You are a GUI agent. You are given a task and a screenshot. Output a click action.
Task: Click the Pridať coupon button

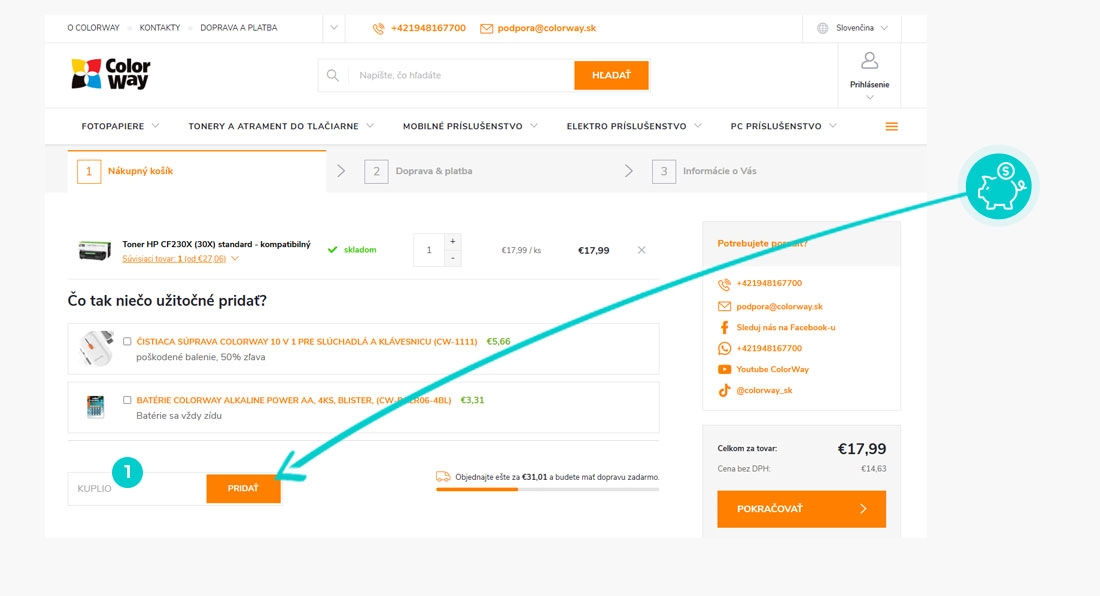pos(243,488)
